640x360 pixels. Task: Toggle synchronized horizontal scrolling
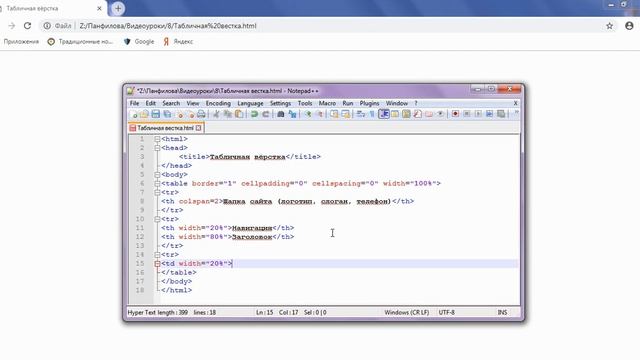click(346, 114)
